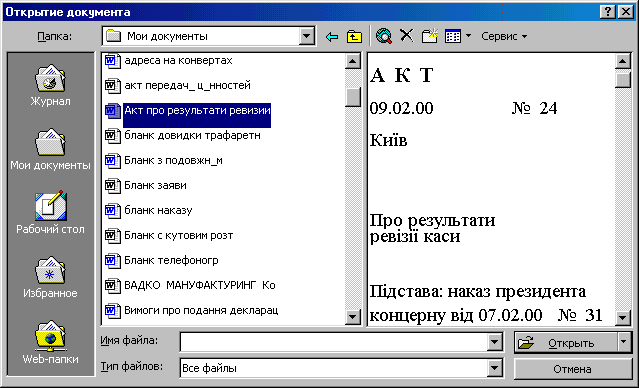Go to Рабочий стол location

tap(50, 213)
